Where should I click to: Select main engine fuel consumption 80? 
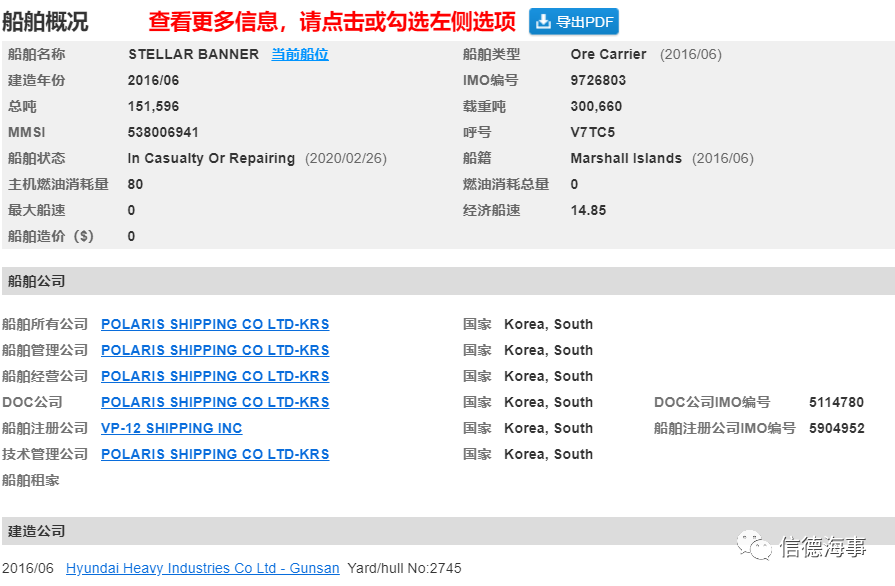coord(135,184)
